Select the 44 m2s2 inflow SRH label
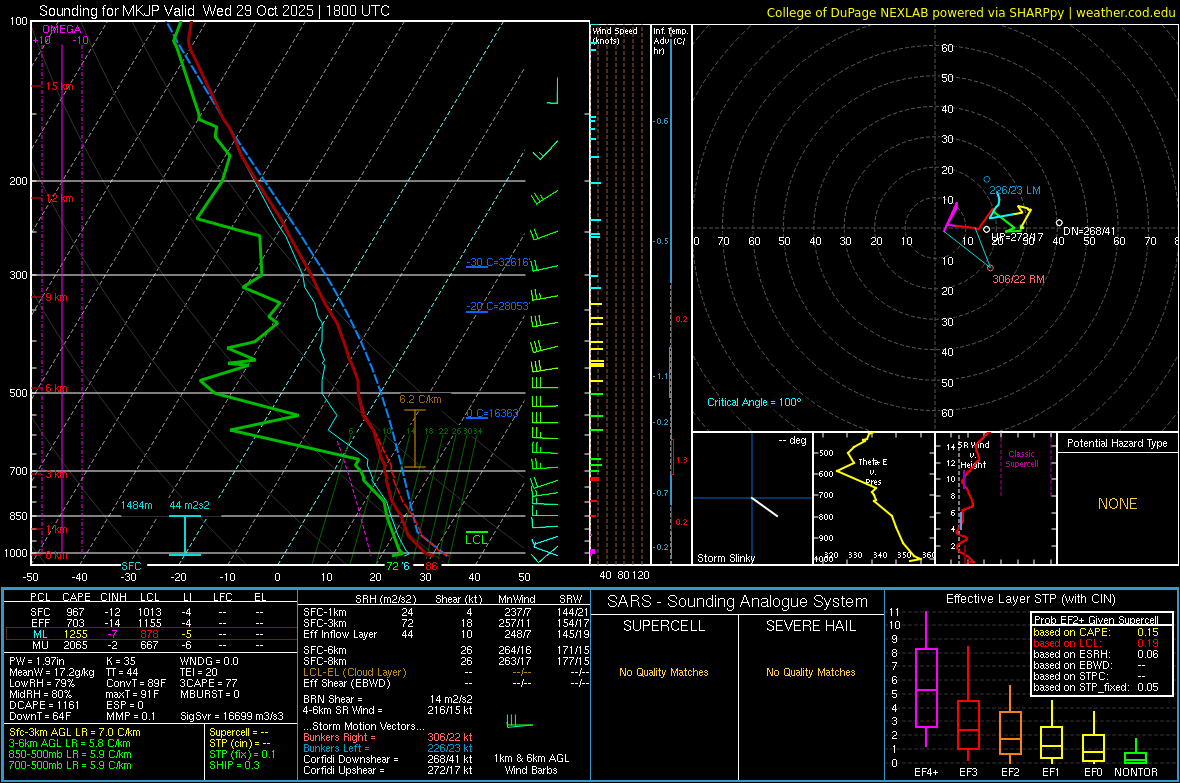Viewport: 1180px width, 783px height. (190, 505)
